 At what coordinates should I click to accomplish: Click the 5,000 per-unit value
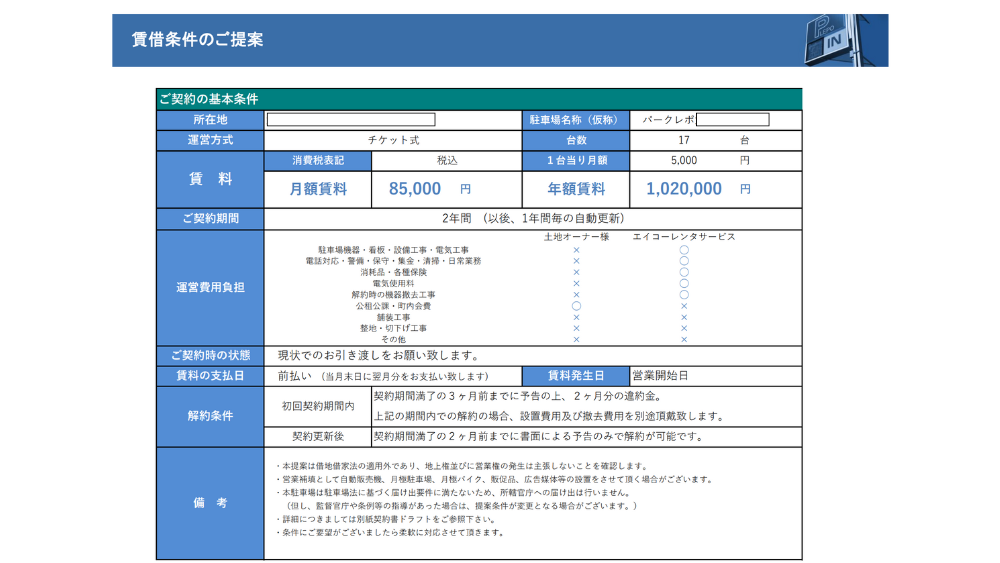coord(684,161)
